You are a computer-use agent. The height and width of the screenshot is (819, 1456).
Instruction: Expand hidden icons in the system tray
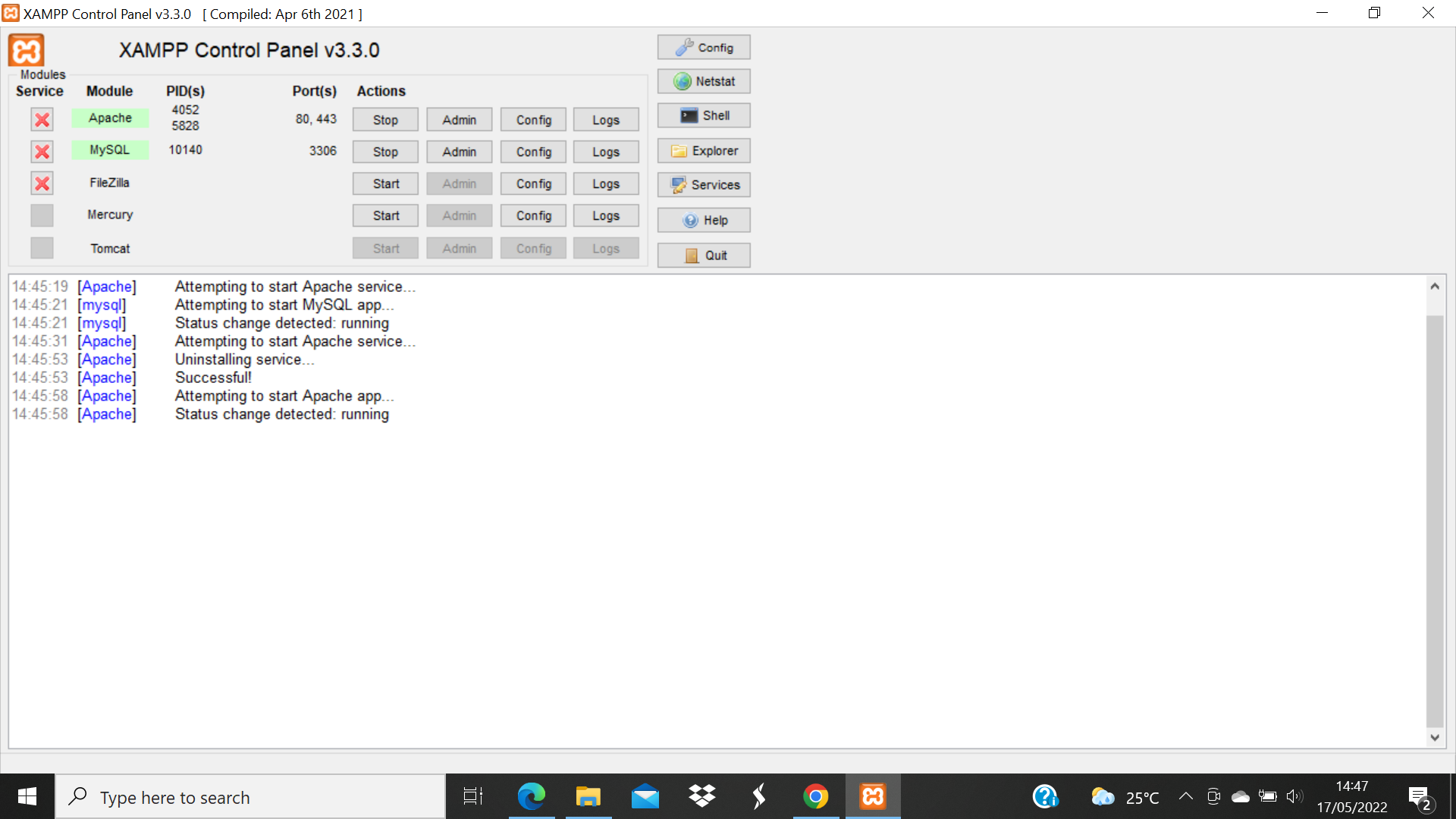(1187, 796)
